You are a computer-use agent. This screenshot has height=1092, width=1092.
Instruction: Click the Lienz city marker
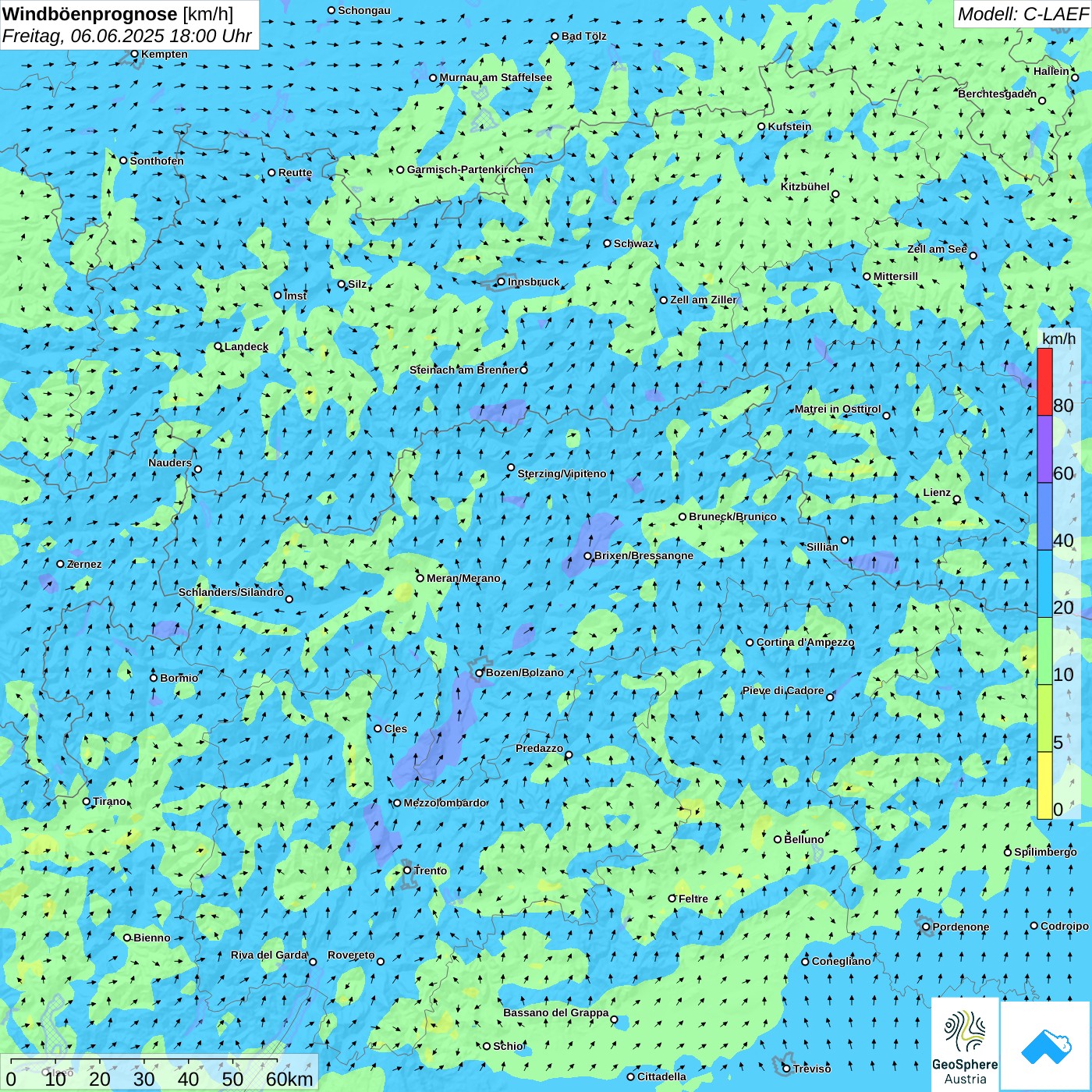956,499
